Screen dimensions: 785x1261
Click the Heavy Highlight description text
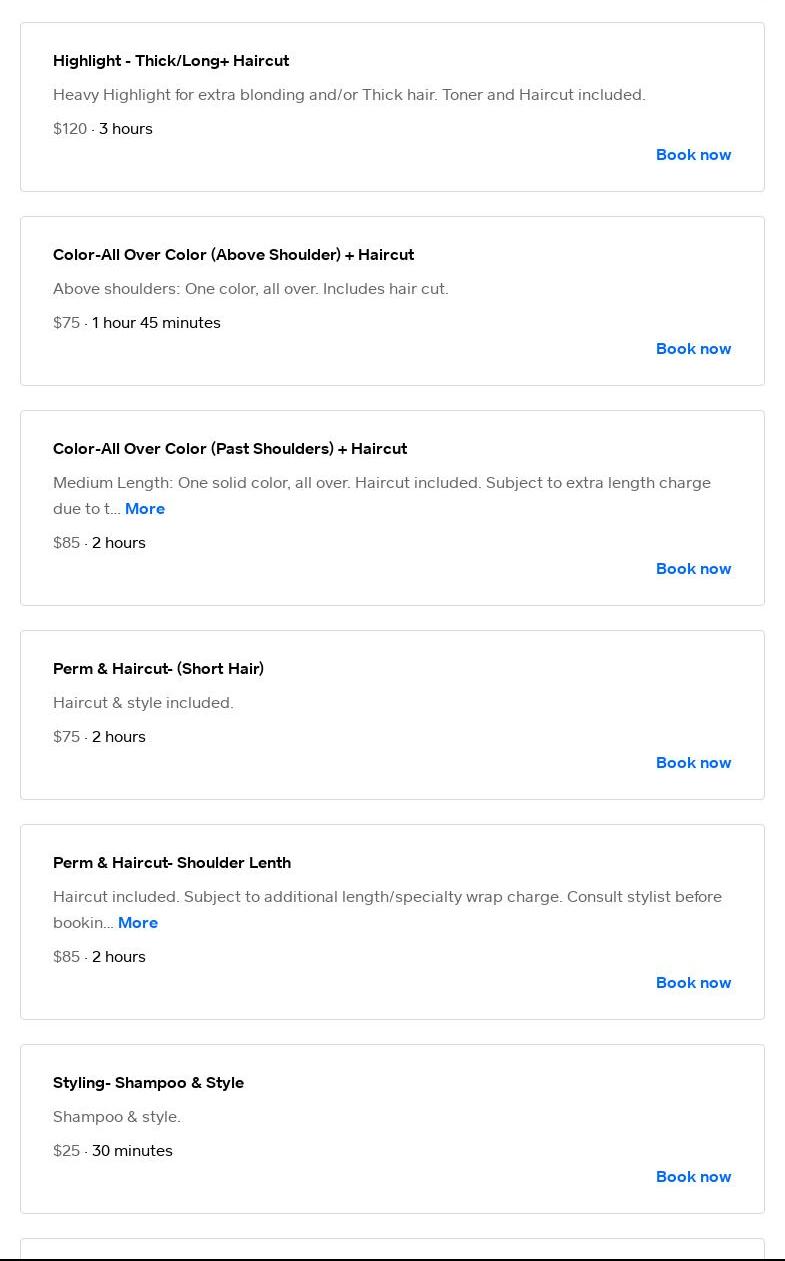click(349, 95)
